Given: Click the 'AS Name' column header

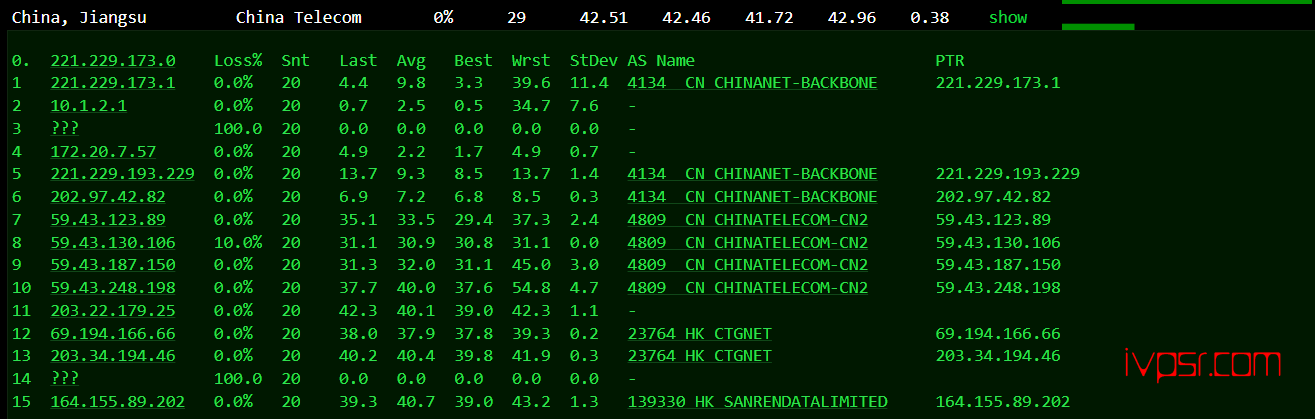Looking at the screenshot, I should pos(661,61).
